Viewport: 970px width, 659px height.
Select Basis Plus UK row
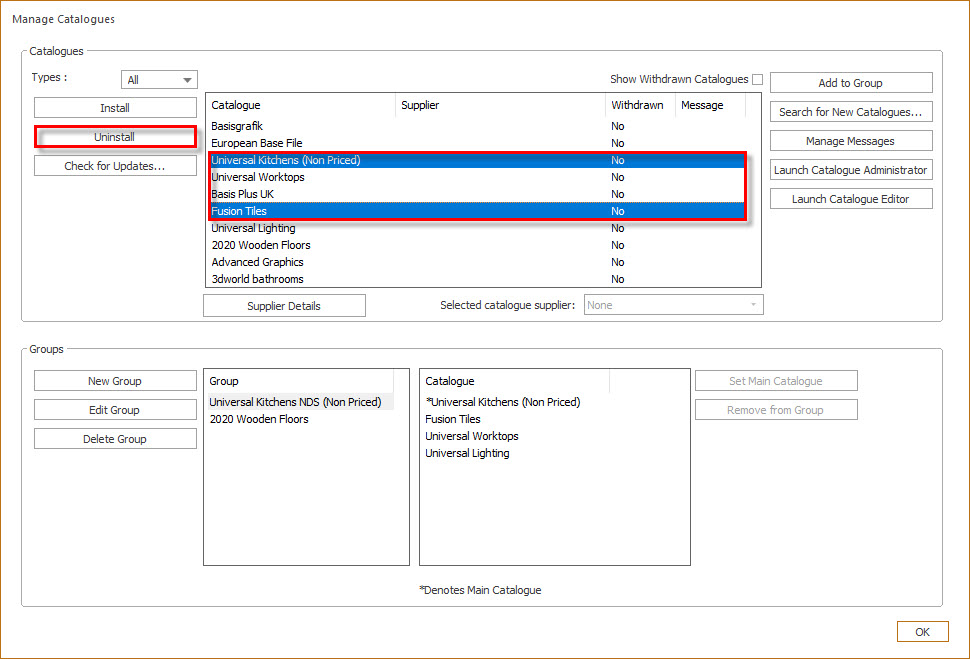[478, 194]
